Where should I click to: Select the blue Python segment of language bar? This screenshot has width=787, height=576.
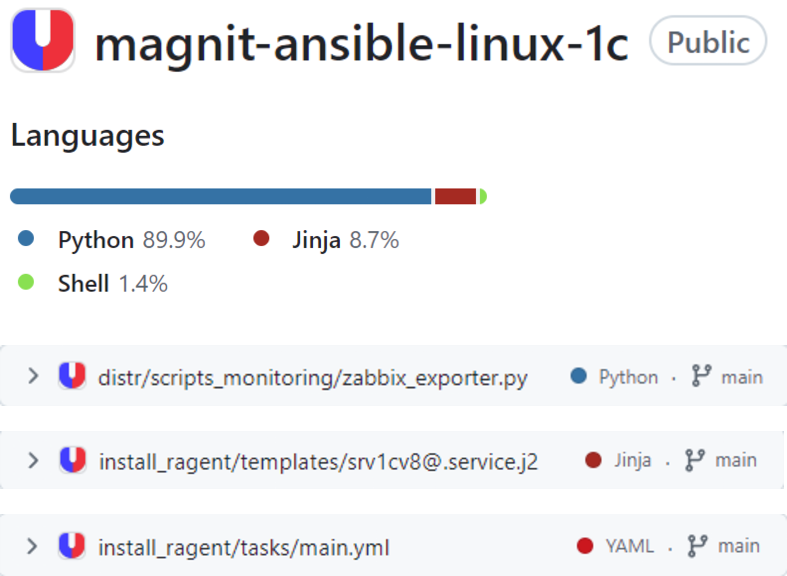click(x=221, y=196)
